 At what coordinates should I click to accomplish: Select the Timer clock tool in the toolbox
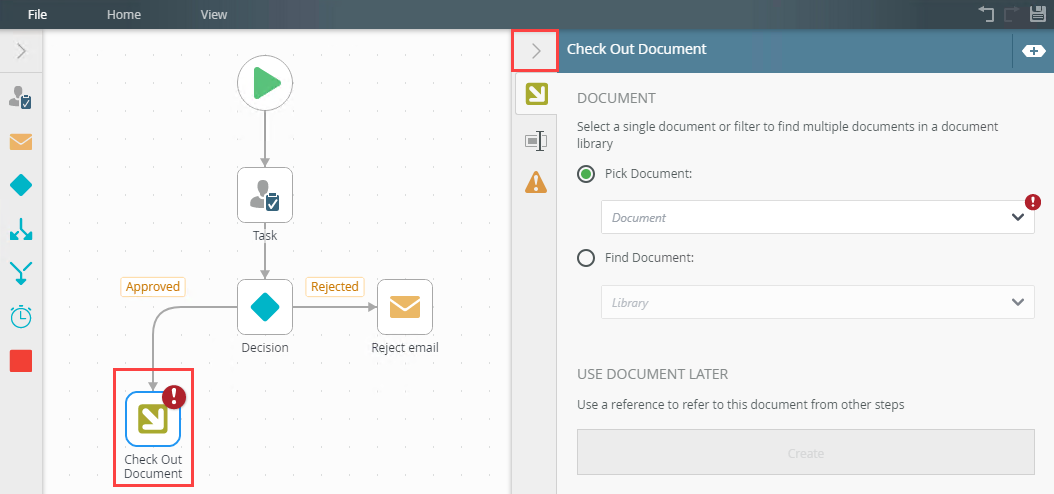(21, 316)
